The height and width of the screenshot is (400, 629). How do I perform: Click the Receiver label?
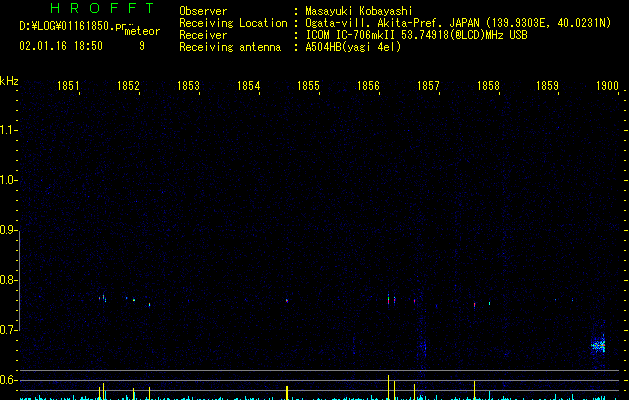[x=203, y=35]
